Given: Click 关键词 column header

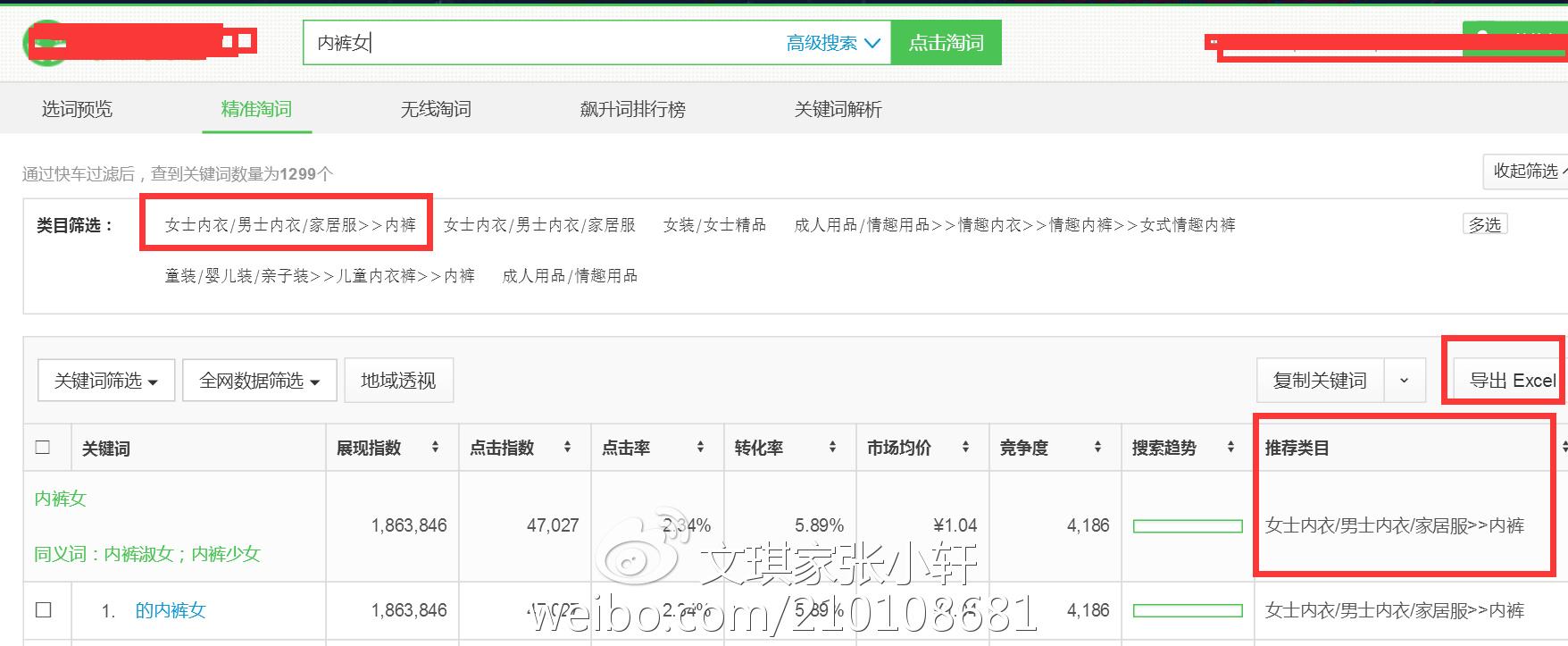Looking at the screenshot, I should point(106,448).
